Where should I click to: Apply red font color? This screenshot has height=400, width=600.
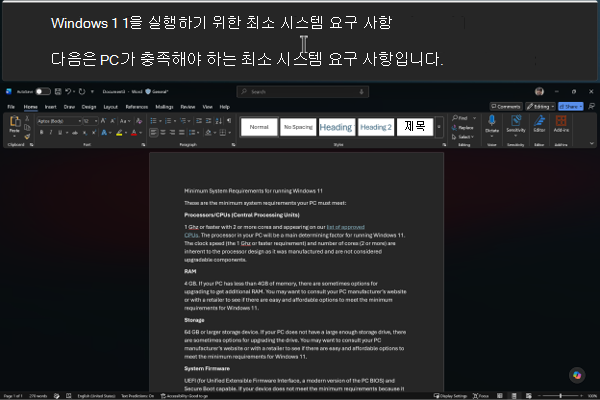tap(134, 133)
